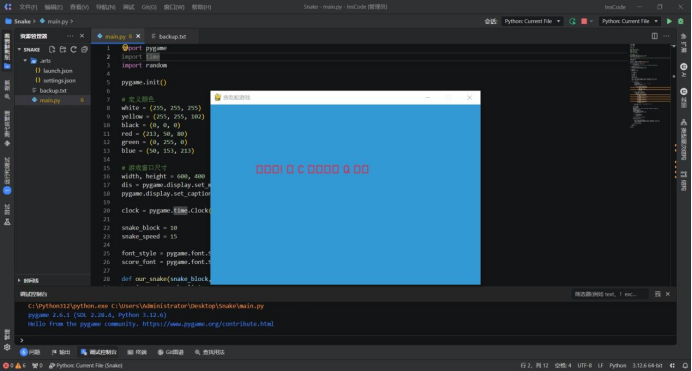The height and width of the screenshot is (371, 692).
Task: Click the collapse all folders icon
Action: coord(84,49)
